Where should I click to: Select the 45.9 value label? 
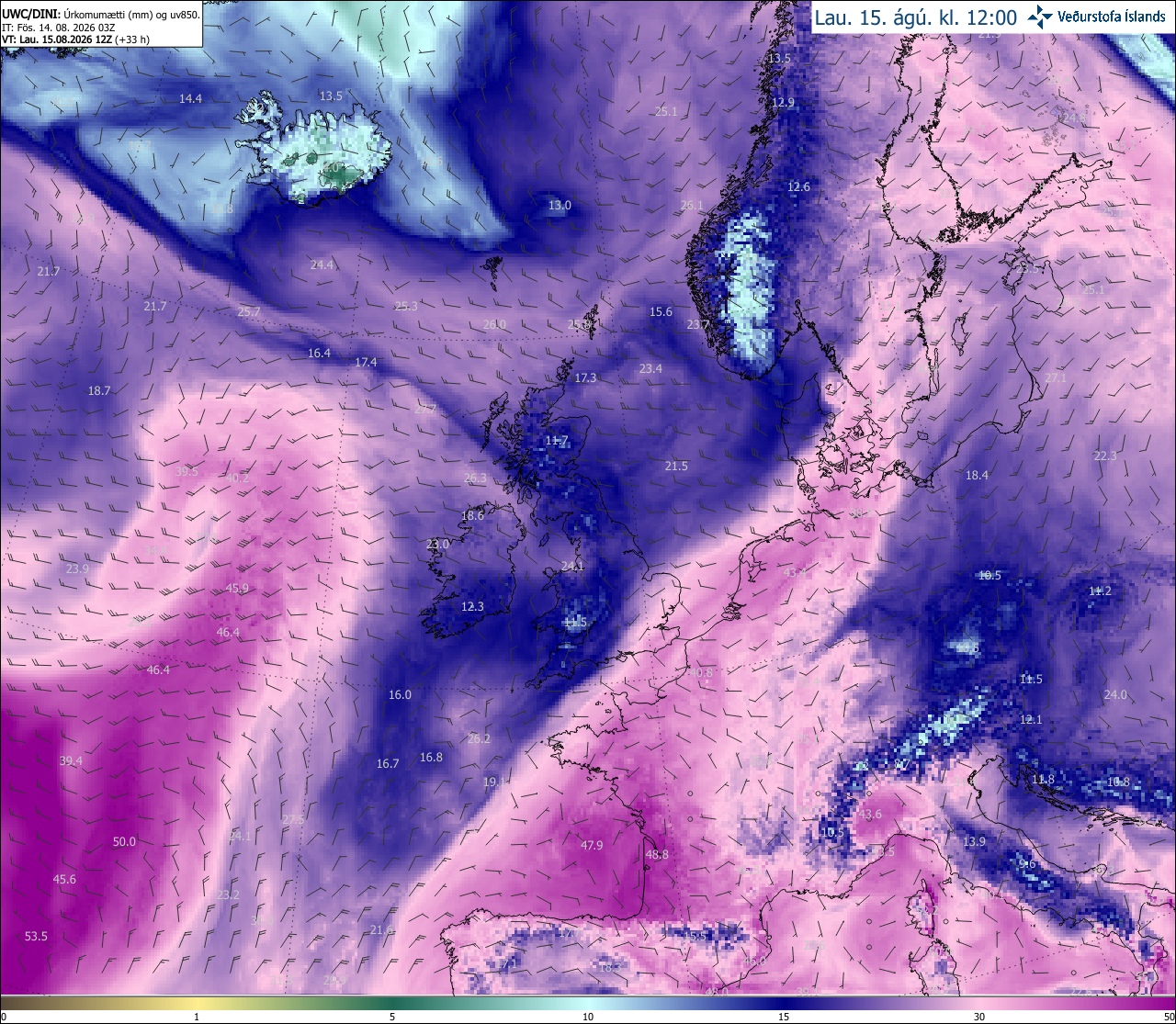pyautogui.click(x=237, y=588)
